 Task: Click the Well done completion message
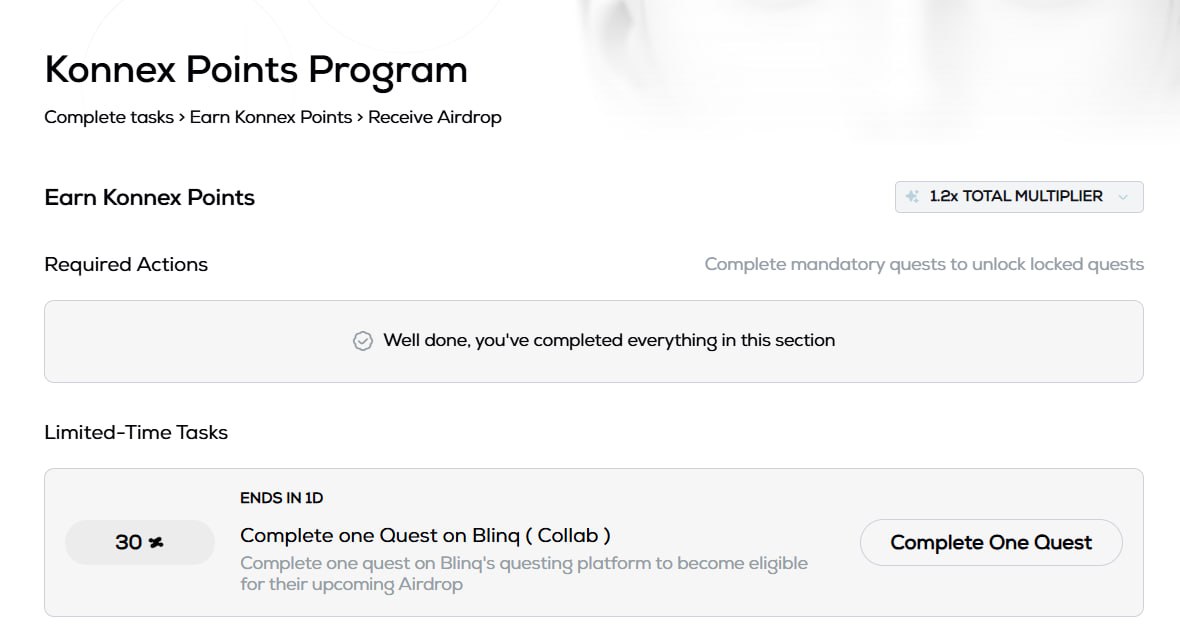(x=609, y=341)
